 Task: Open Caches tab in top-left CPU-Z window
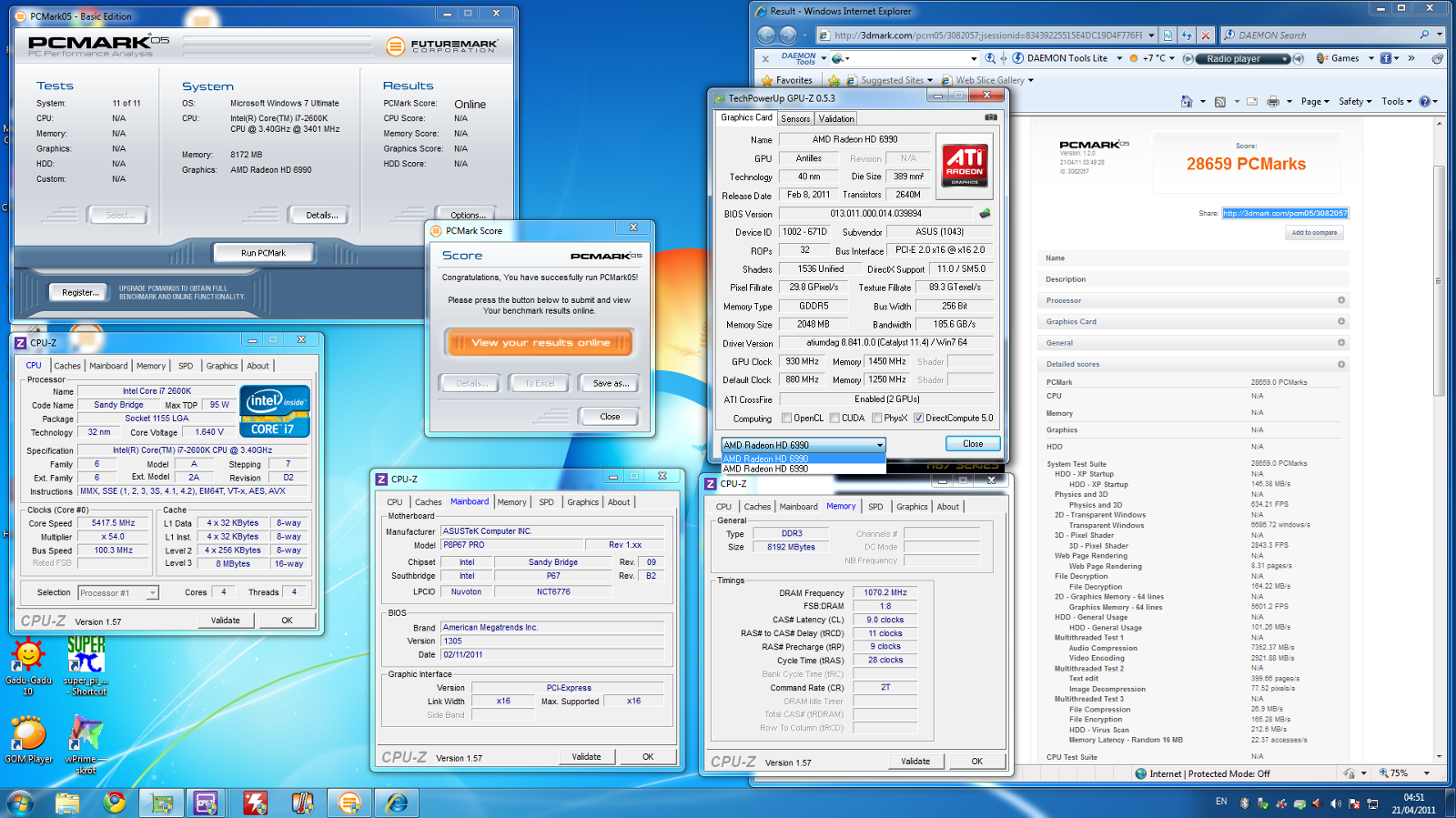tap(67, 366)
